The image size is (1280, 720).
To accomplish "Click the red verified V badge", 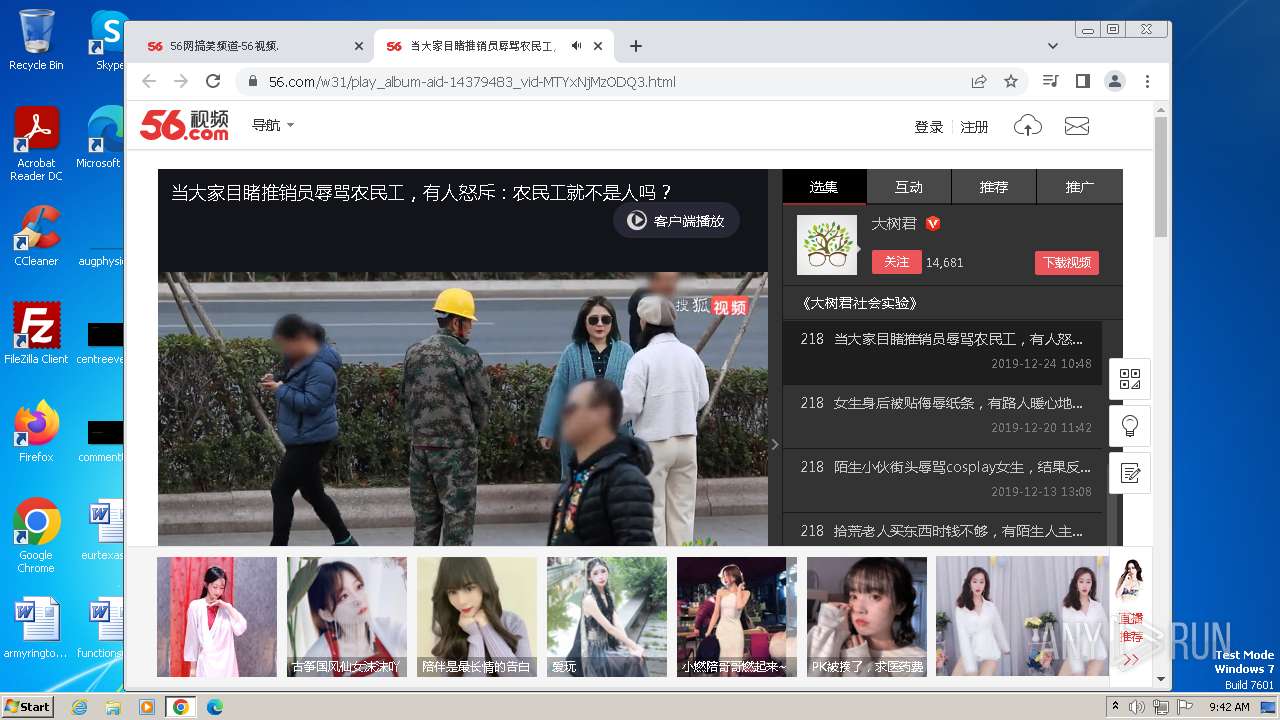I will pos(933,223).
